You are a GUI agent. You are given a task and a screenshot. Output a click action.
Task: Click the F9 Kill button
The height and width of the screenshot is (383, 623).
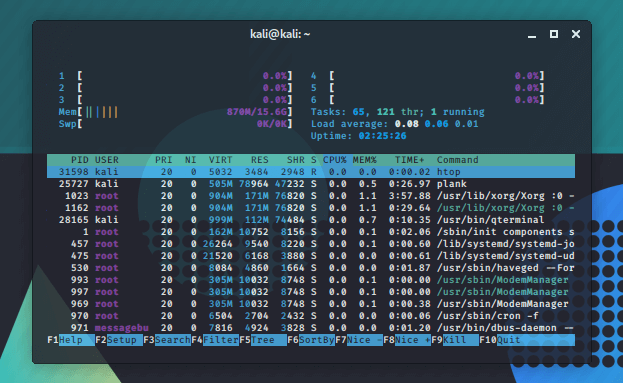point(455,340)
